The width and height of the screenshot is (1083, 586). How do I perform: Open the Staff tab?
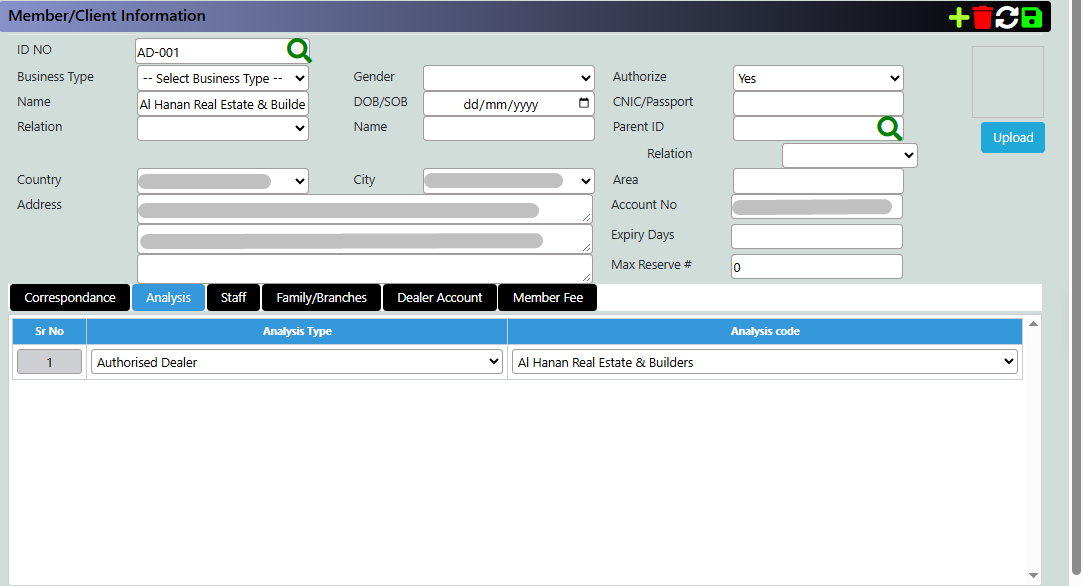tap(233, 298)
